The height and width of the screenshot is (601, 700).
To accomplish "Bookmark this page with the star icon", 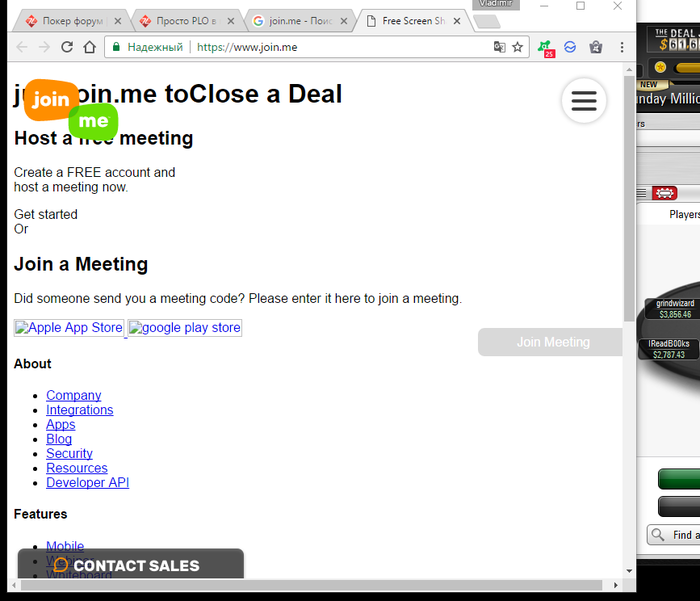I will tap(517, 47).
